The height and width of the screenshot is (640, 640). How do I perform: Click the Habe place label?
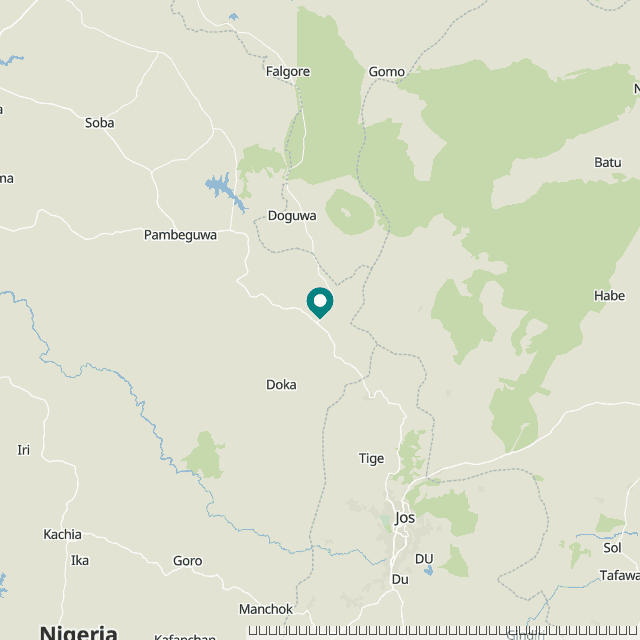(609, 296)
